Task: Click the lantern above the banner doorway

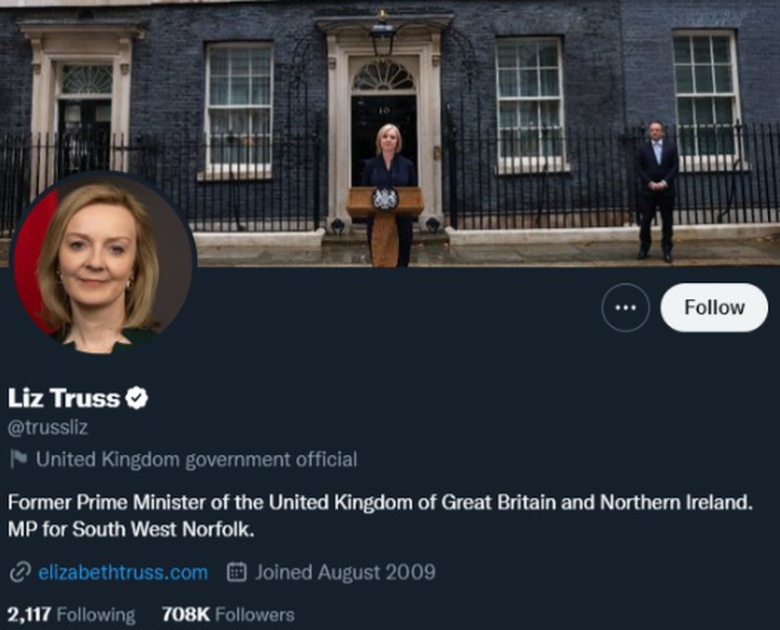Action: click(382, 35)
